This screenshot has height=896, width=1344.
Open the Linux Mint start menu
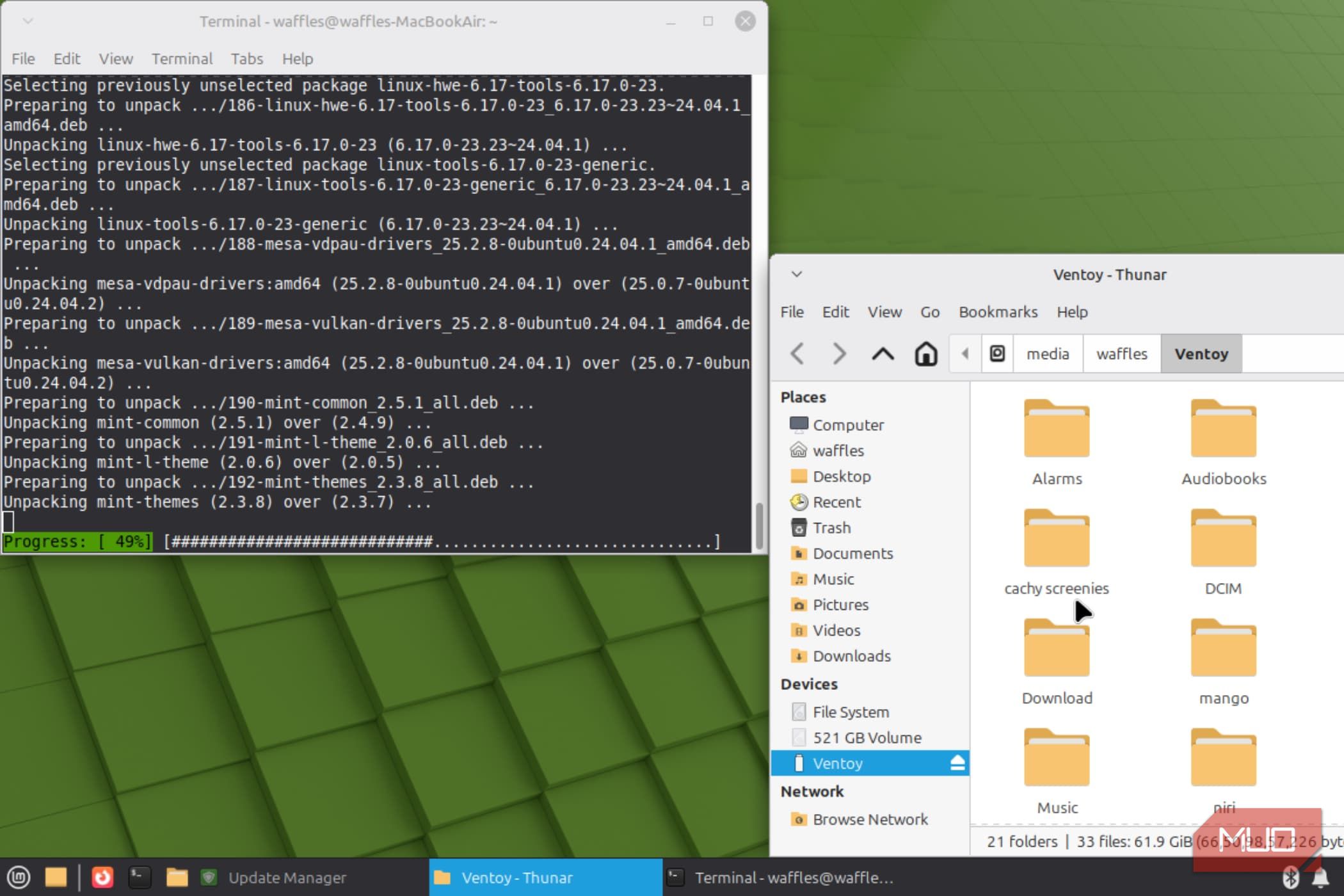click(19, 877)
